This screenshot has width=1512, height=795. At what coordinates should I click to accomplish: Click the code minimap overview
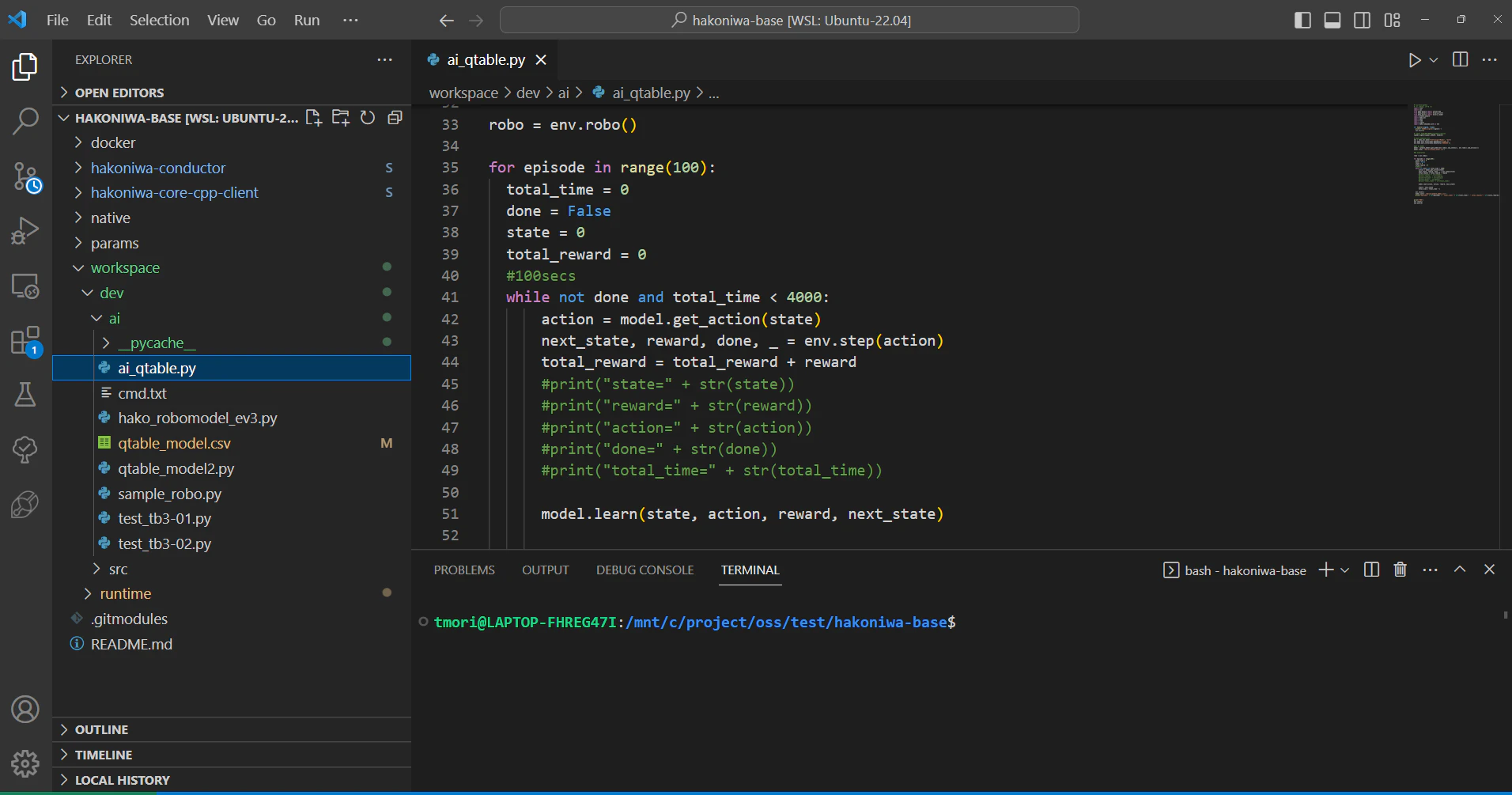(x=1455, y=154)
